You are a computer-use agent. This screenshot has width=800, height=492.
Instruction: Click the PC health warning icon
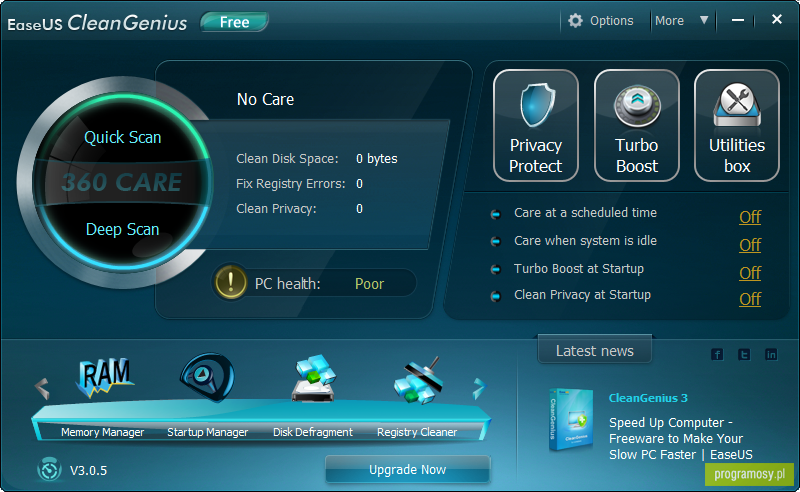click(x=231, y=281)
